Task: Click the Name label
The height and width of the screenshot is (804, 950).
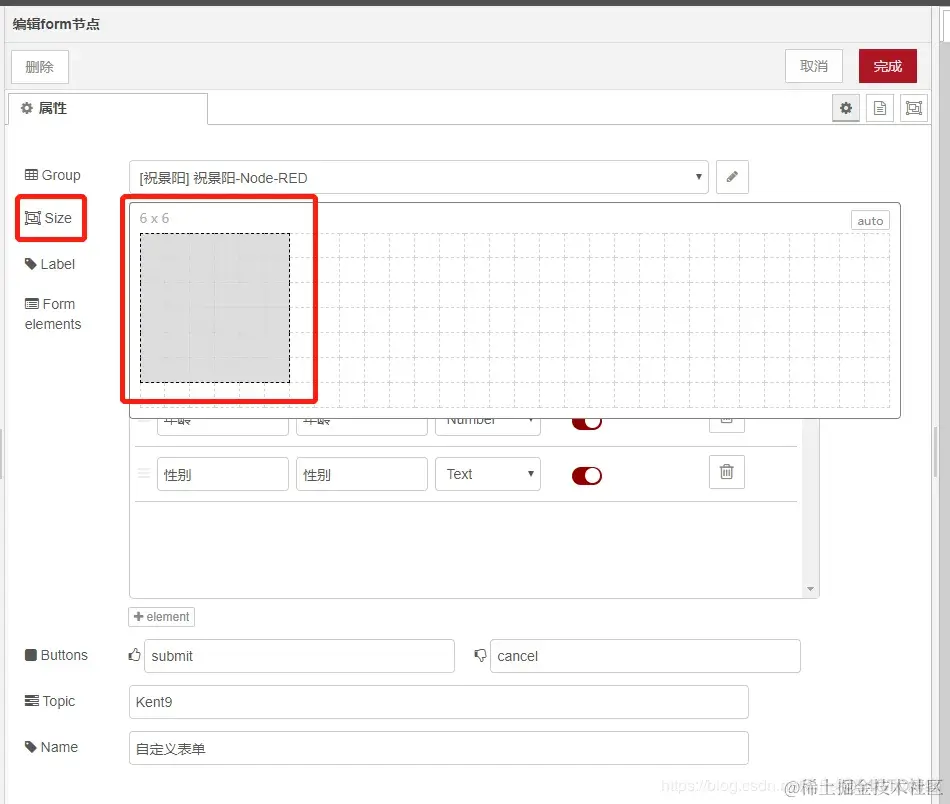Action: pyautogui.click(x=51, y=747)
